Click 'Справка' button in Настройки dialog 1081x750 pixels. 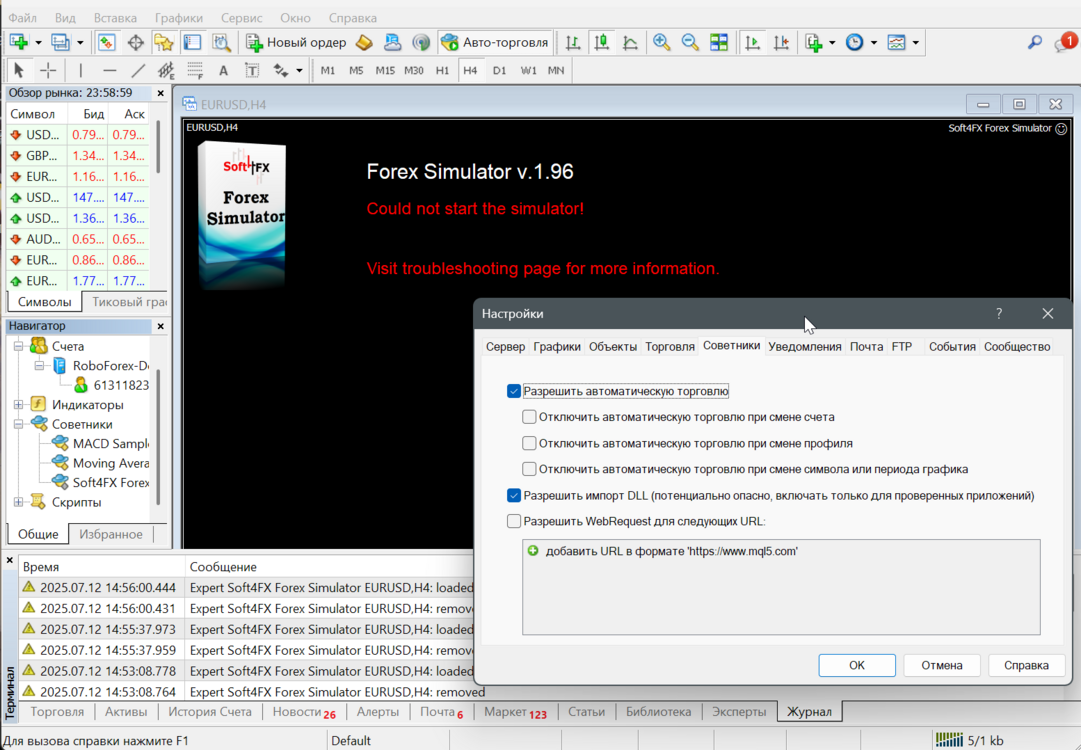coord(1026,665)
